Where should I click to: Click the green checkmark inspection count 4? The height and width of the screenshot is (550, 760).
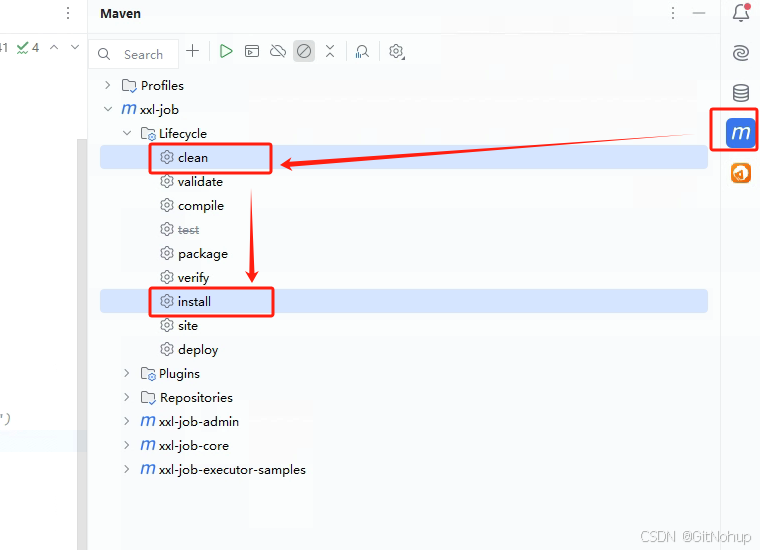[28, 47]
